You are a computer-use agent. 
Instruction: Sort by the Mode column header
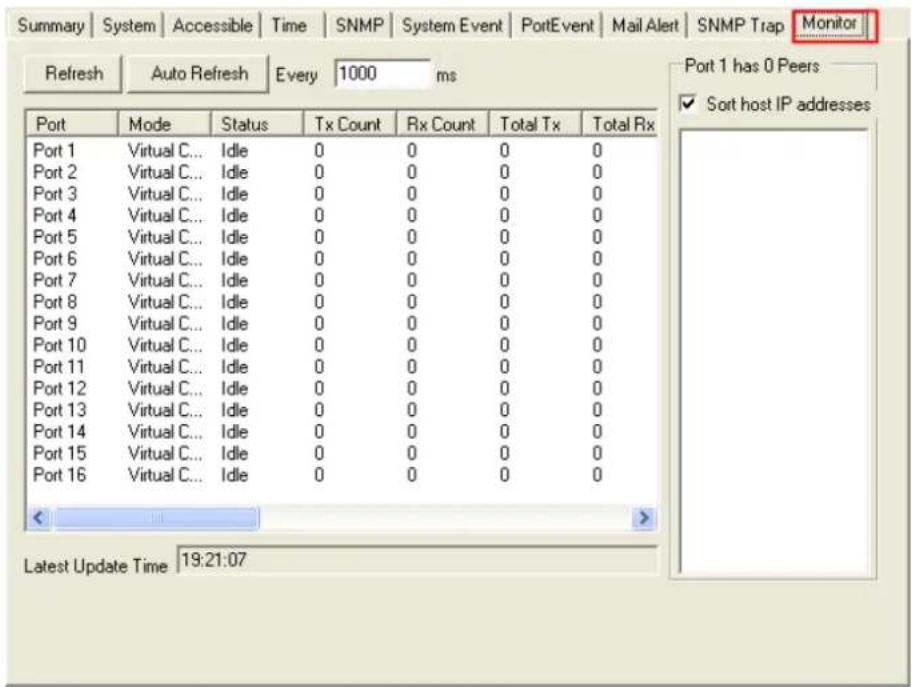click(164, 124)
